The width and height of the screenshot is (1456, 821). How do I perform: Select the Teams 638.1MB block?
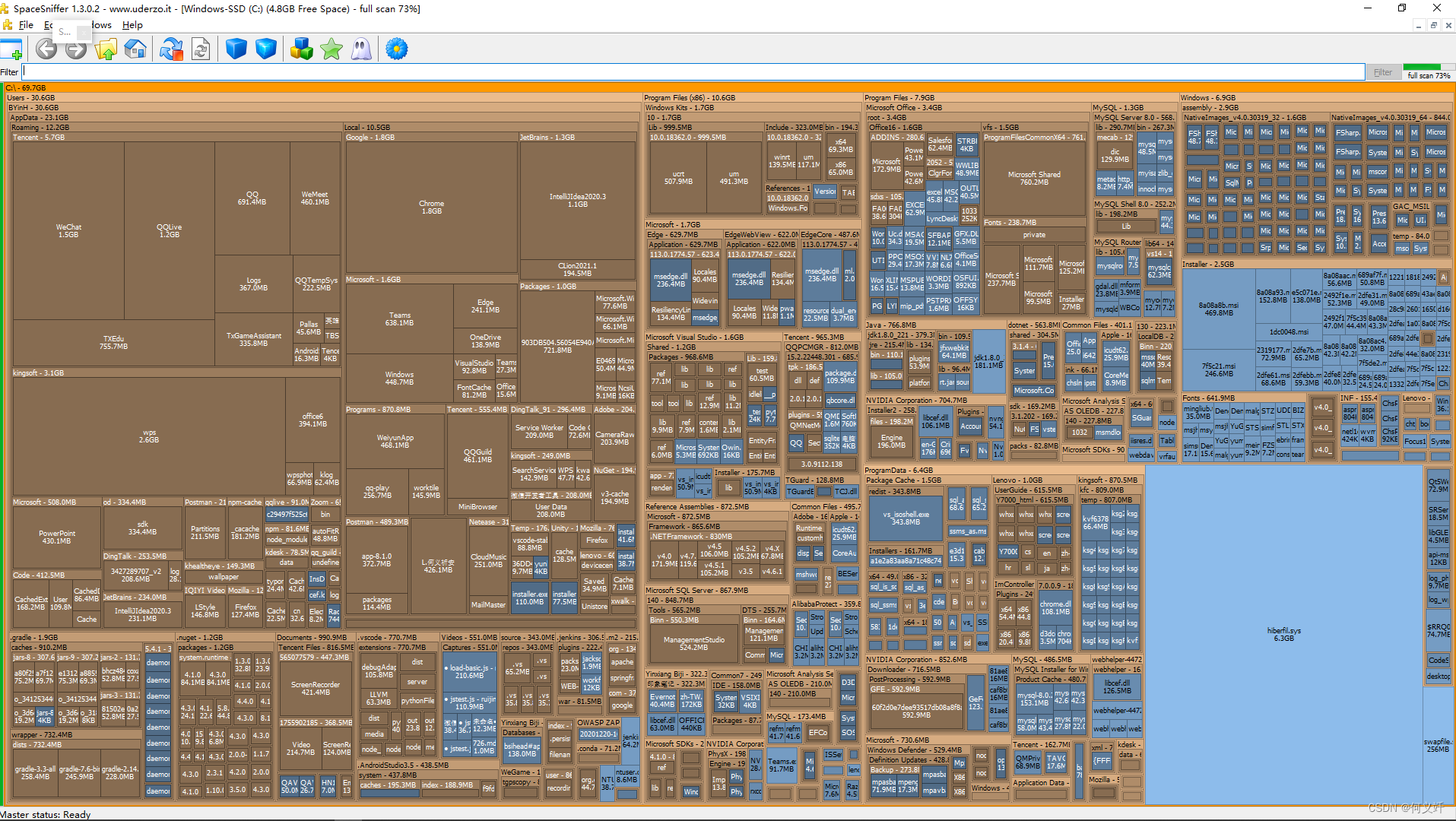pos(399,319)
